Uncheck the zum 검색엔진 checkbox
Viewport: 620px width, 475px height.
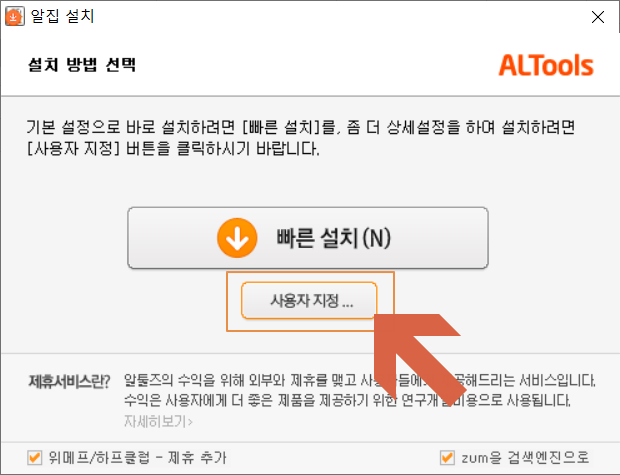pyautogui.click(x=447, y=458)
